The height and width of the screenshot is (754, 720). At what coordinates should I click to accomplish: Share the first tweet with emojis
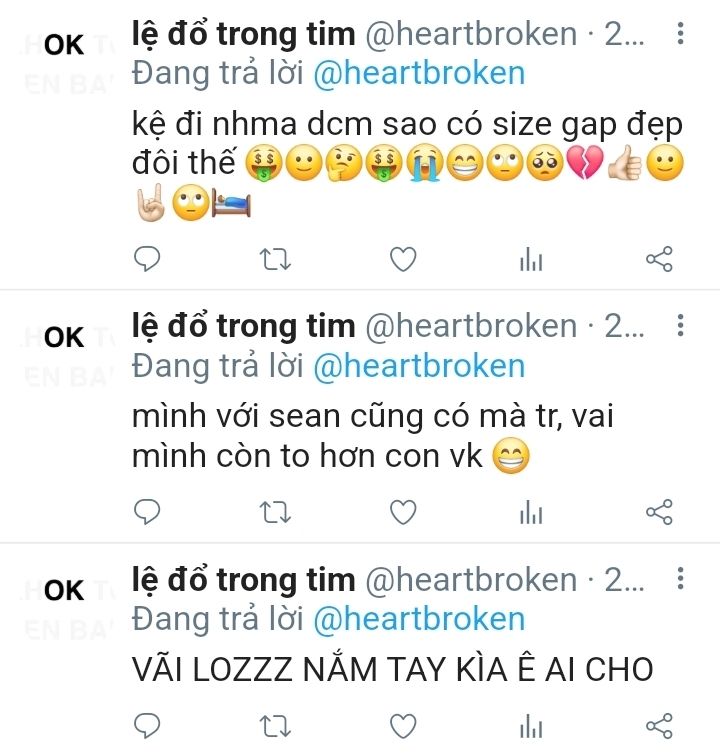pyautogui.click(x=659, y=259)
